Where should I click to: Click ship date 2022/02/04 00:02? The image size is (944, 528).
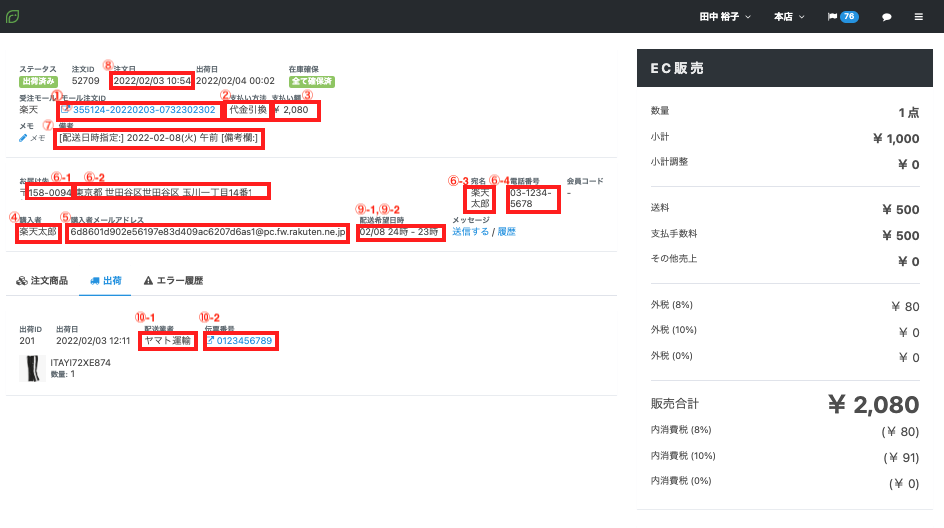pos(235,81)
